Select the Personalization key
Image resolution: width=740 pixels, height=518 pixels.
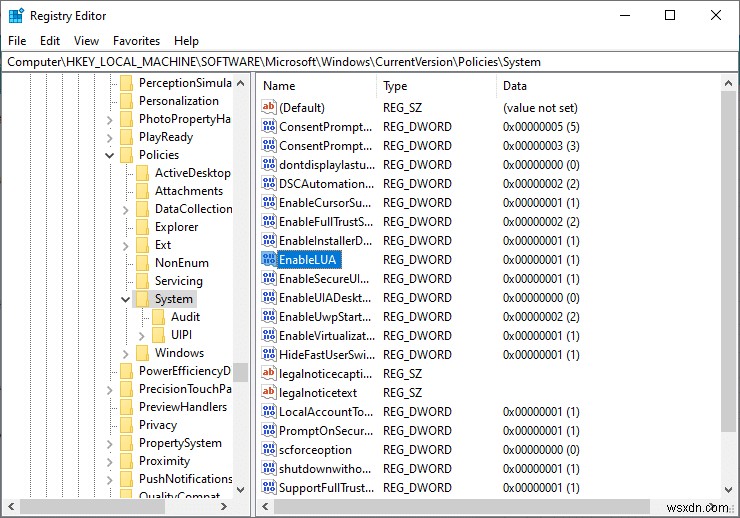pos(178,100)
